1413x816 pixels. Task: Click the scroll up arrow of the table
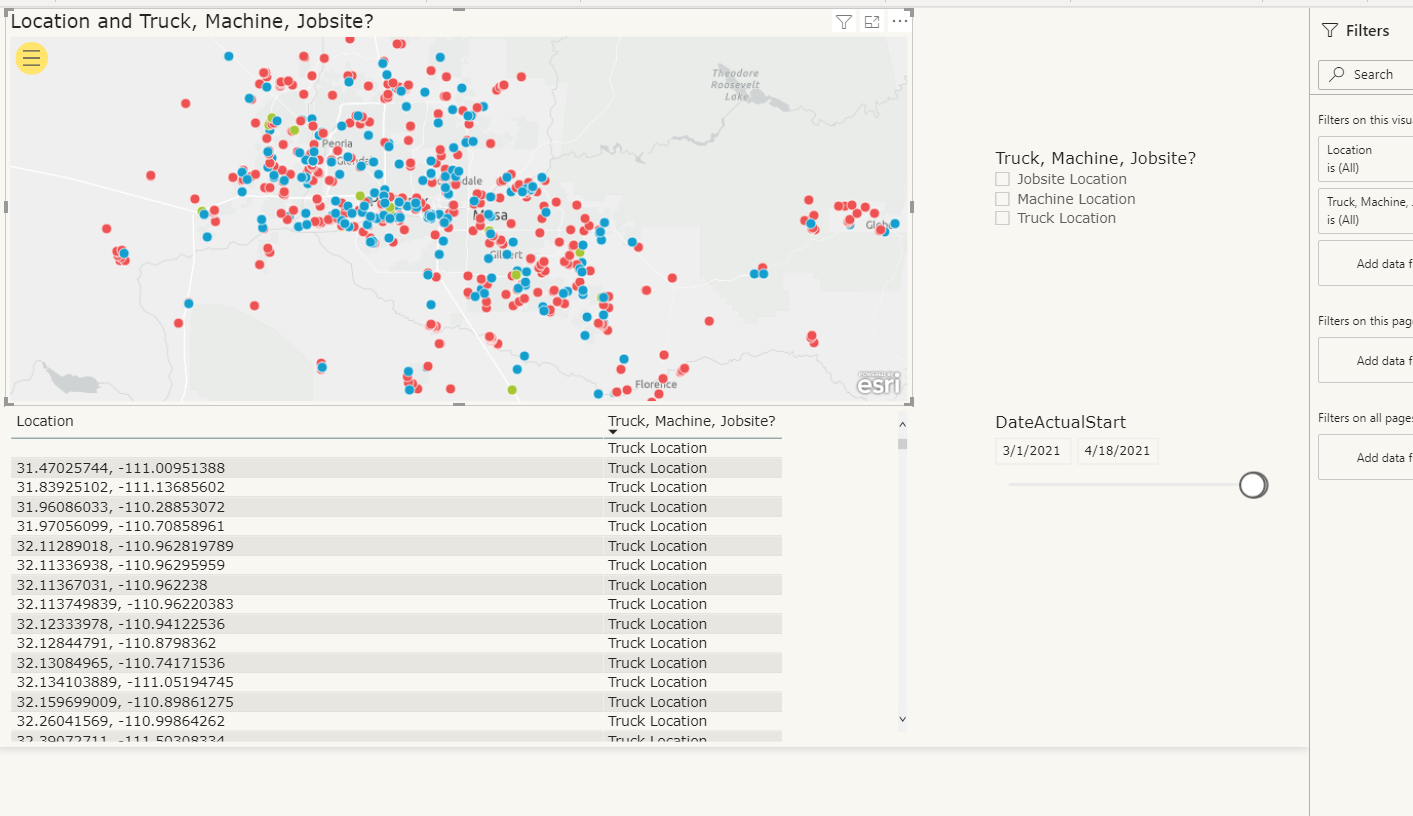[x=902, y=425]
